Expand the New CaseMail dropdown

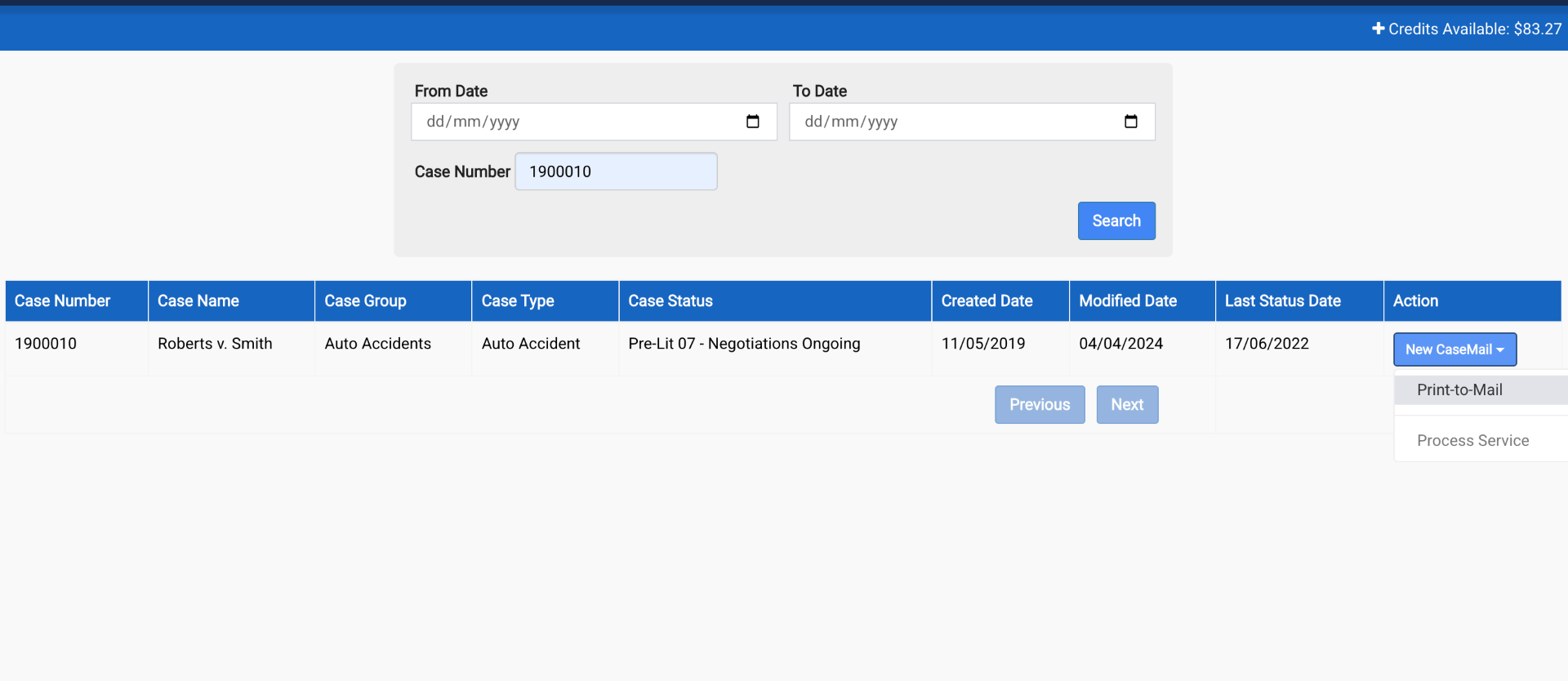coord(1454,349)
